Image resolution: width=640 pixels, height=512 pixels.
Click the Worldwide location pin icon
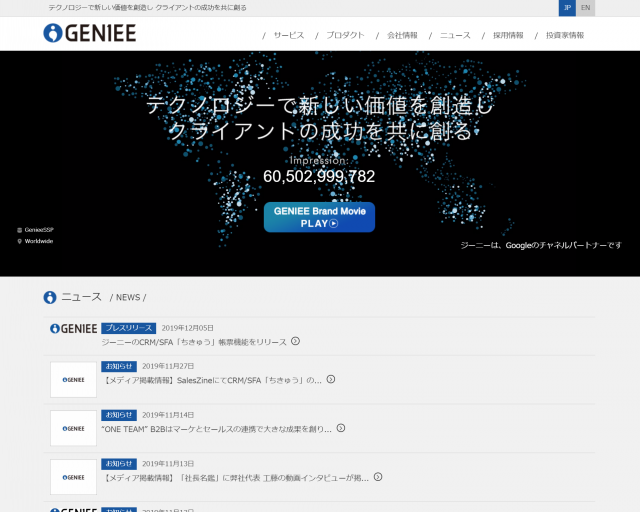click(x=19, y=241)
